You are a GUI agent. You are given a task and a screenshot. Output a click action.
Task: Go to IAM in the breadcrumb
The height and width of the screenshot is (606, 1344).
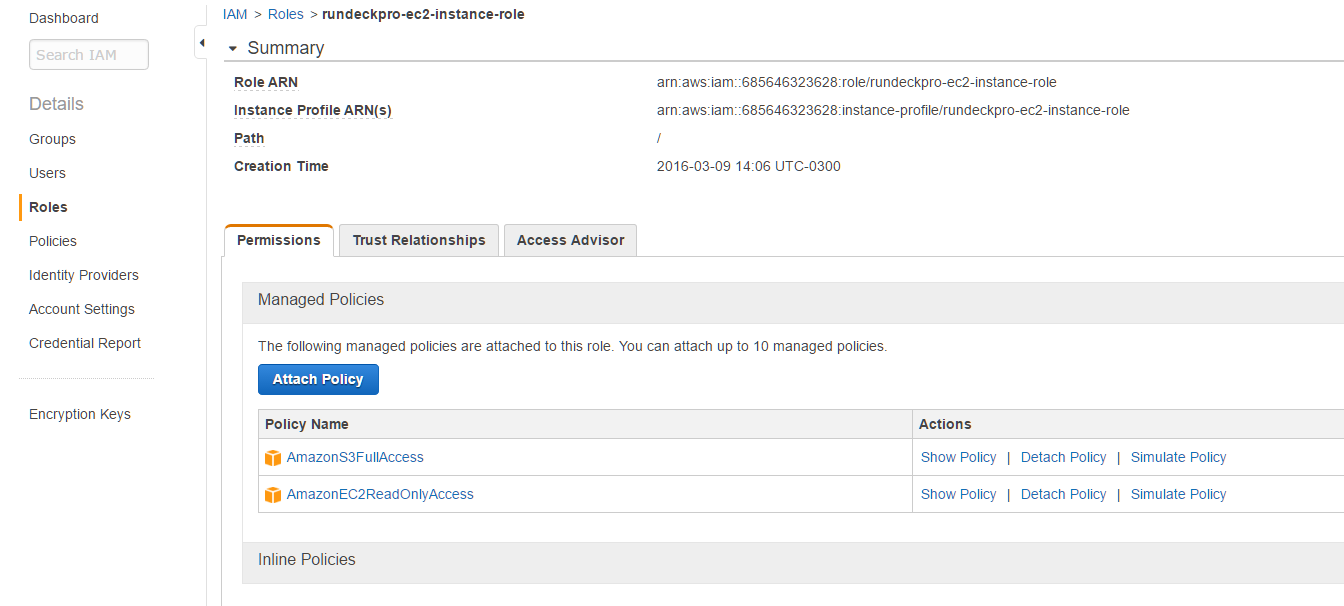235,14
